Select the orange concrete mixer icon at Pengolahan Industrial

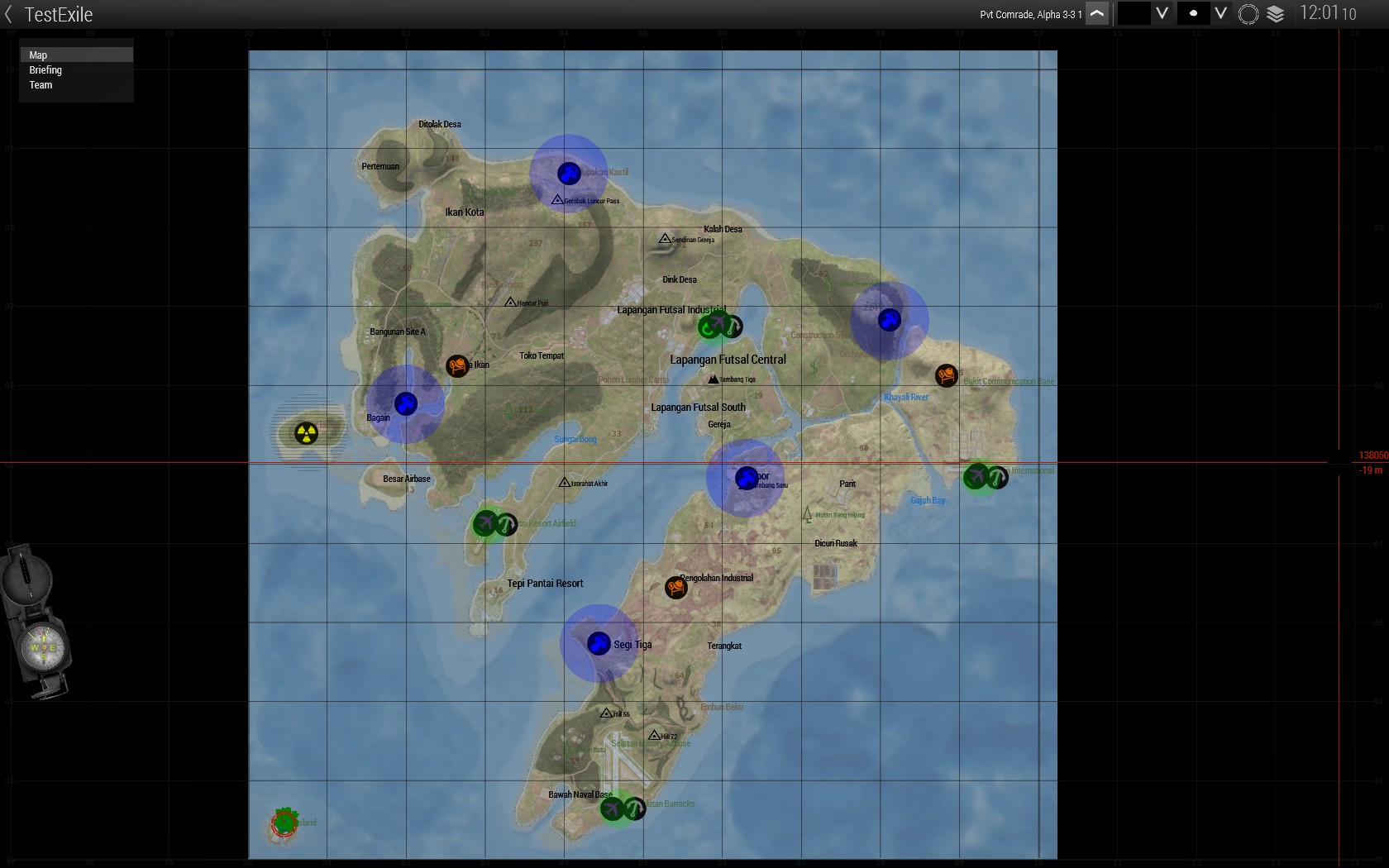pos(675,588)
